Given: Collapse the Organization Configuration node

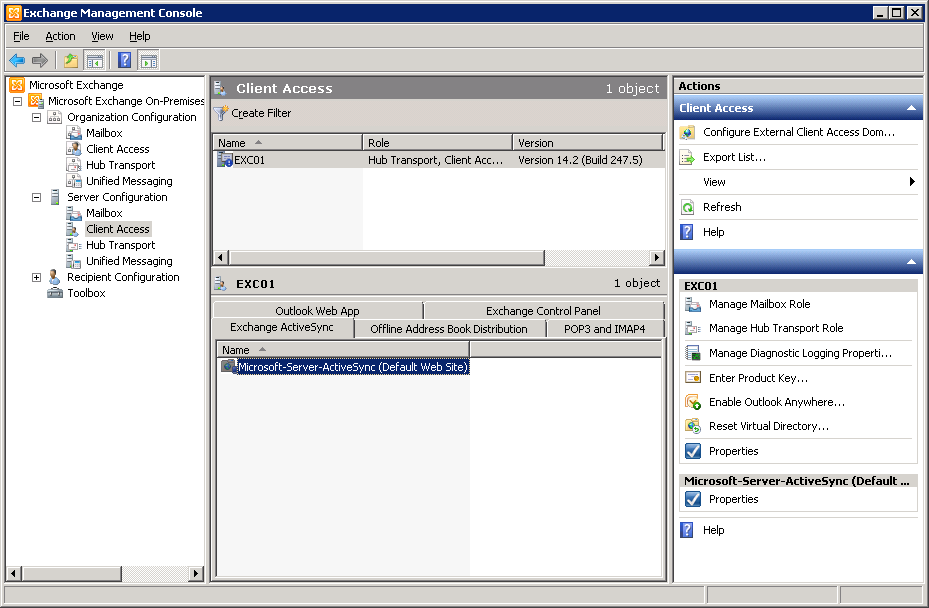Looking at the screenshot, I should [x=36, y=117].
